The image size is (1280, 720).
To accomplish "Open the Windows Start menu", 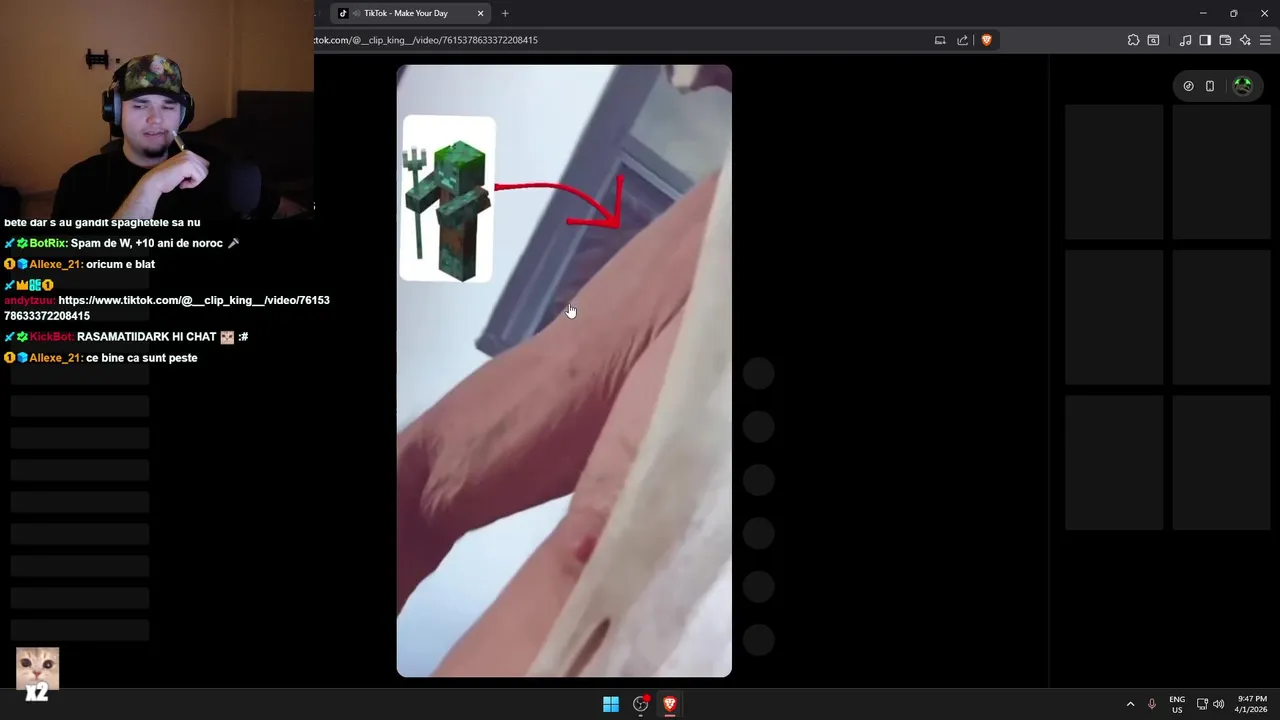I will coord(611,704).
